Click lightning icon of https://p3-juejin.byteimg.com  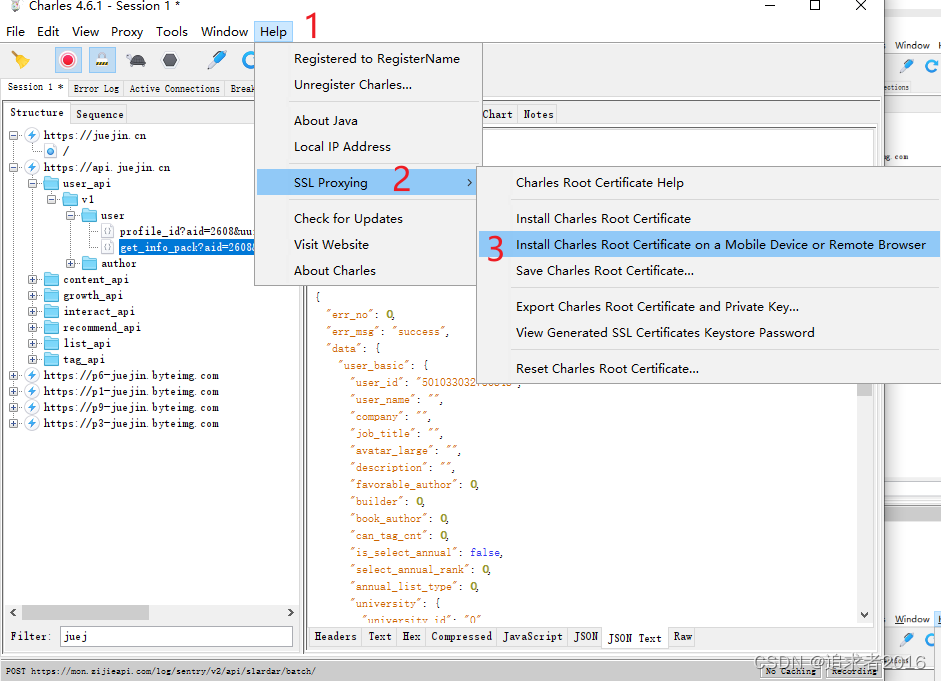tap(32, 424)
